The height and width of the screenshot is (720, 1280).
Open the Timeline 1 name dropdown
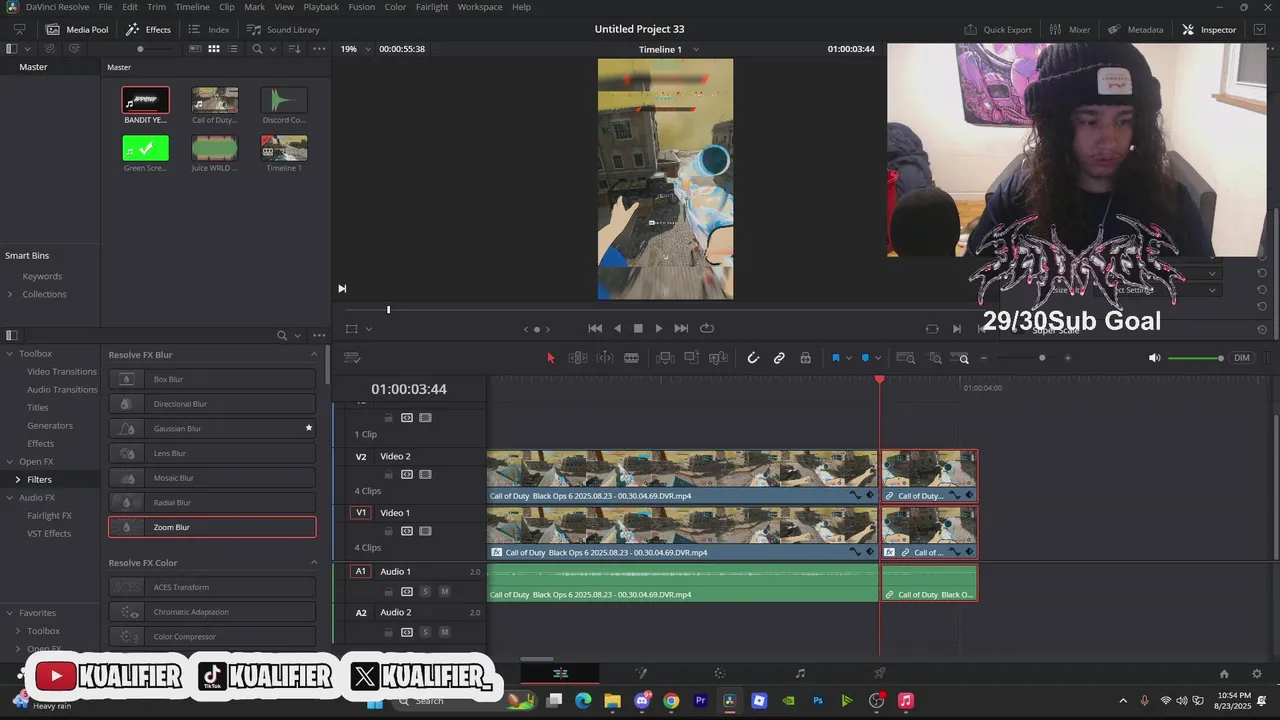point(696,49)
